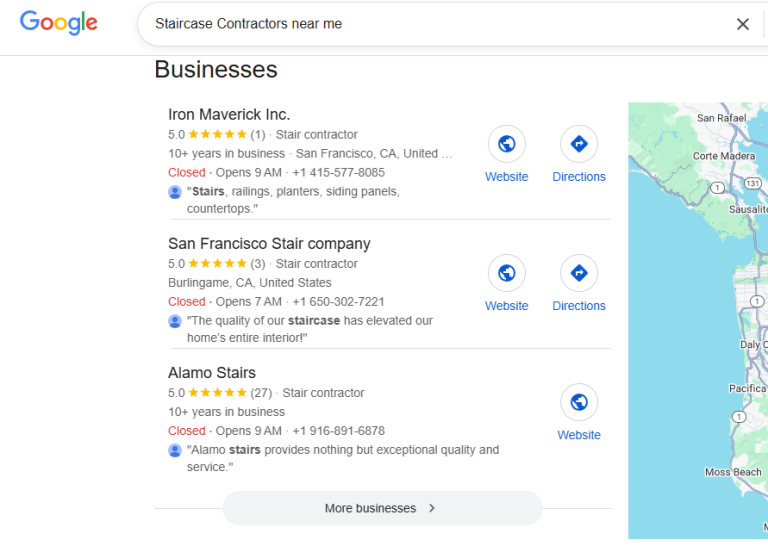Click Alamo Stairs' 27 reviews count
This screenshot has height=546, width=768.
[261, 393]
